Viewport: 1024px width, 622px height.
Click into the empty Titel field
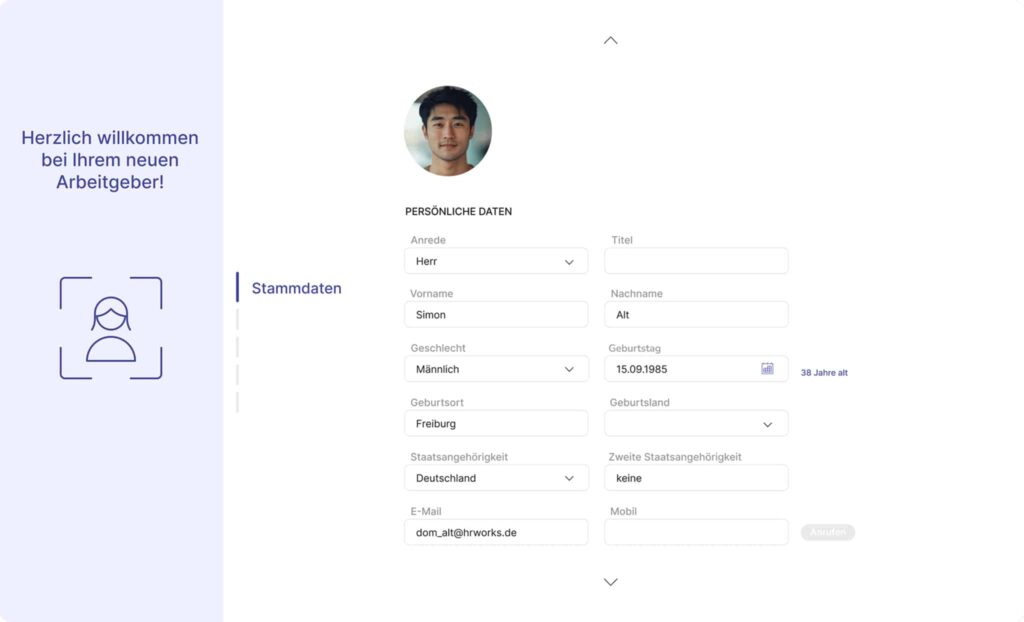pyautogui.click(x=696, y=261)
